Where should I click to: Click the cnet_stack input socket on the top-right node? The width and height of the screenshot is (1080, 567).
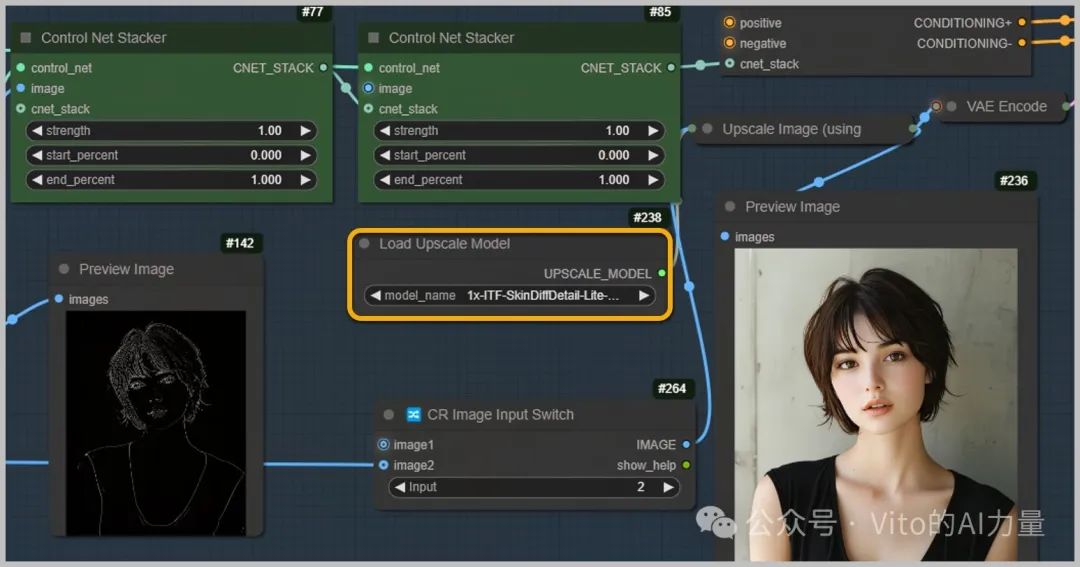pyautogui.click(x=729, y=63)
